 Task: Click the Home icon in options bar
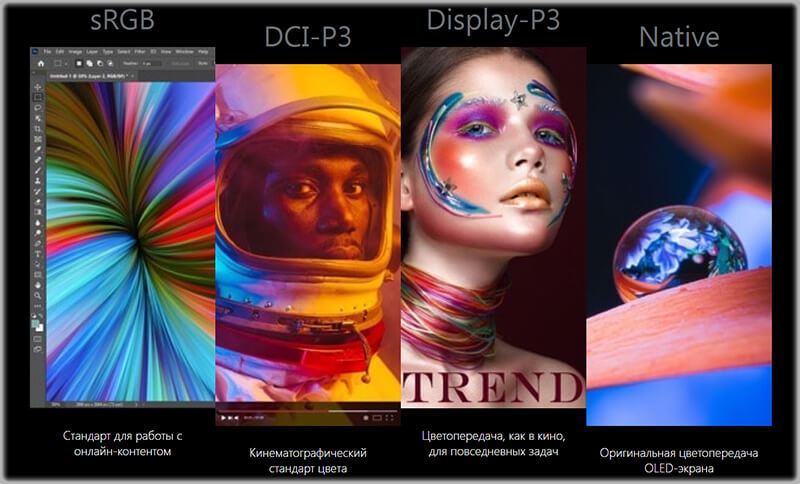[41, 62]
